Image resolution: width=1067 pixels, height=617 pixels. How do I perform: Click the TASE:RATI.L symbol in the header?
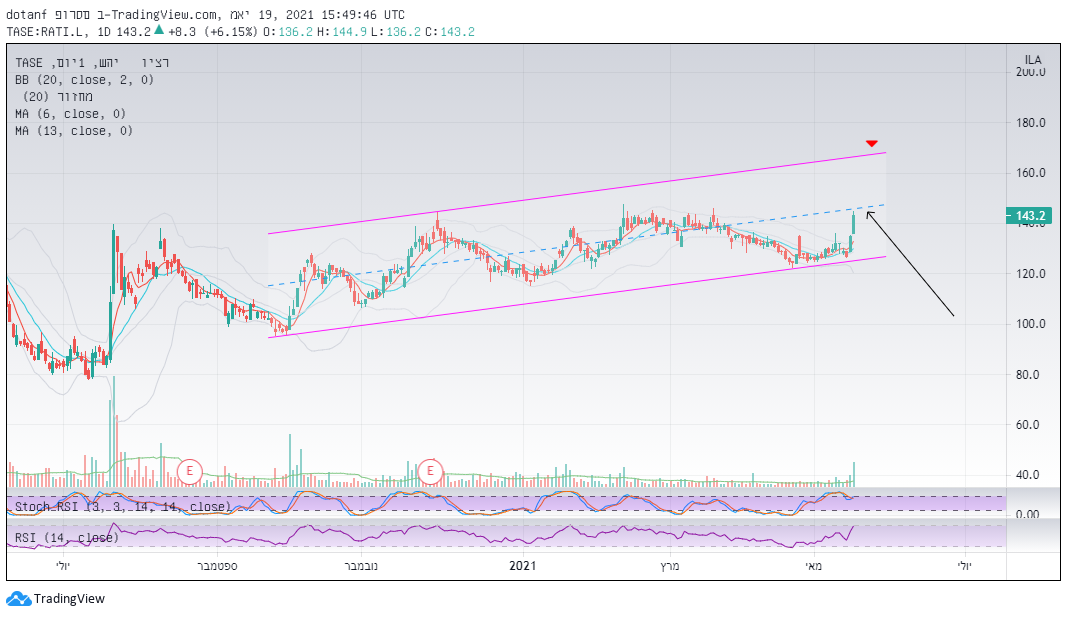point(47,31)
